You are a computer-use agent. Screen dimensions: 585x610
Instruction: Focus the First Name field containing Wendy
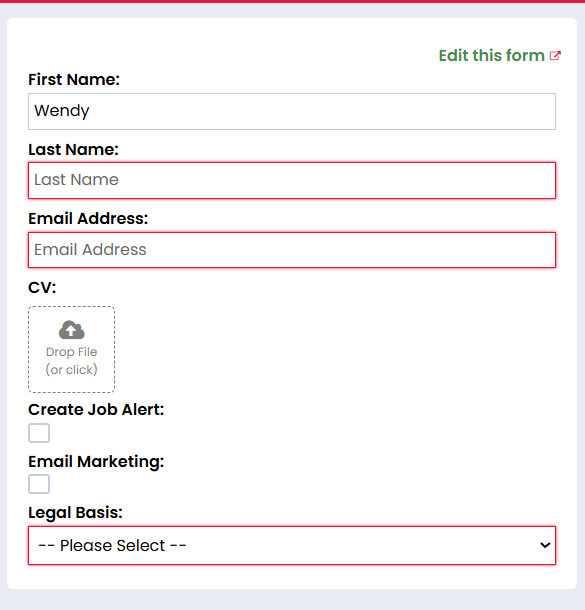click(292, 111)
